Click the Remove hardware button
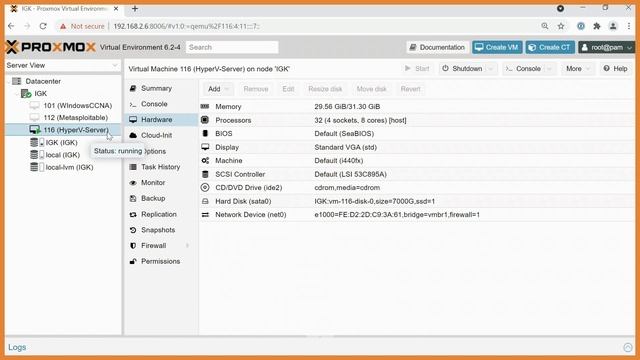640x360 pixels. (x=256, y=89)
